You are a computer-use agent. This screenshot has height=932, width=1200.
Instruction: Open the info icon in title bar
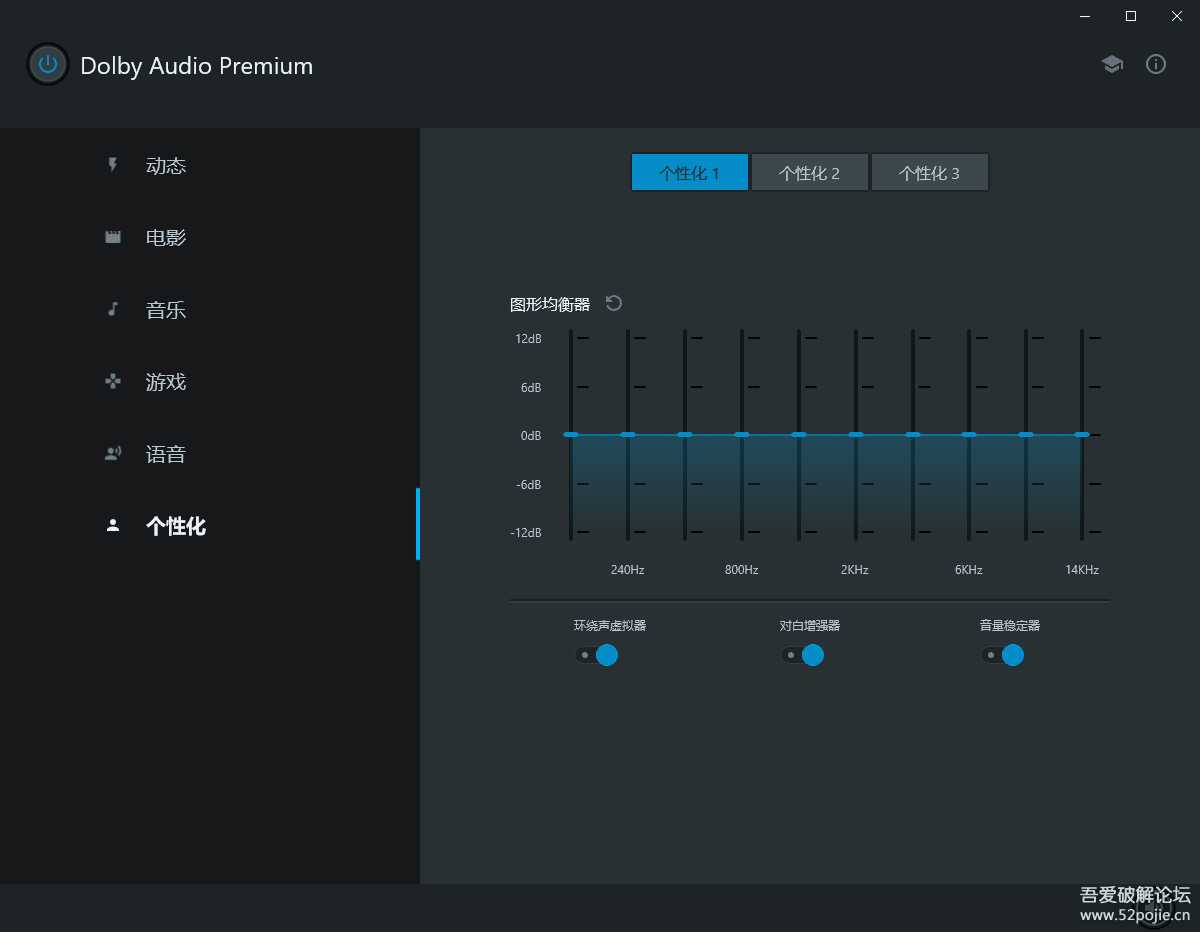[1156, 64]
